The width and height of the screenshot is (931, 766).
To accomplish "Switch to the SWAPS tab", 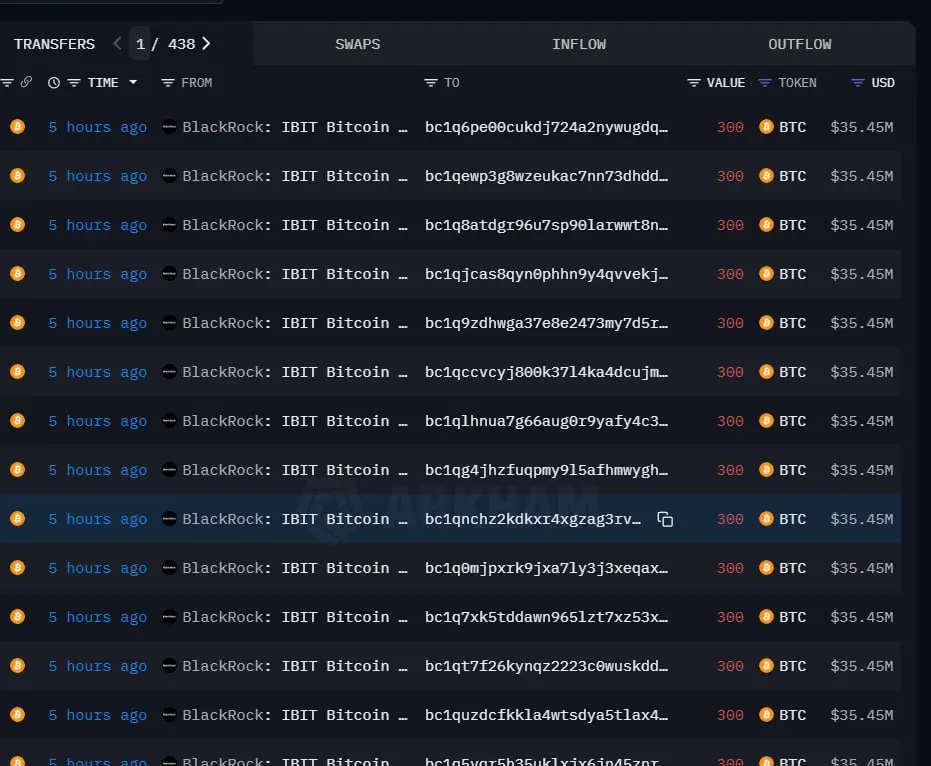I will 357,44.
